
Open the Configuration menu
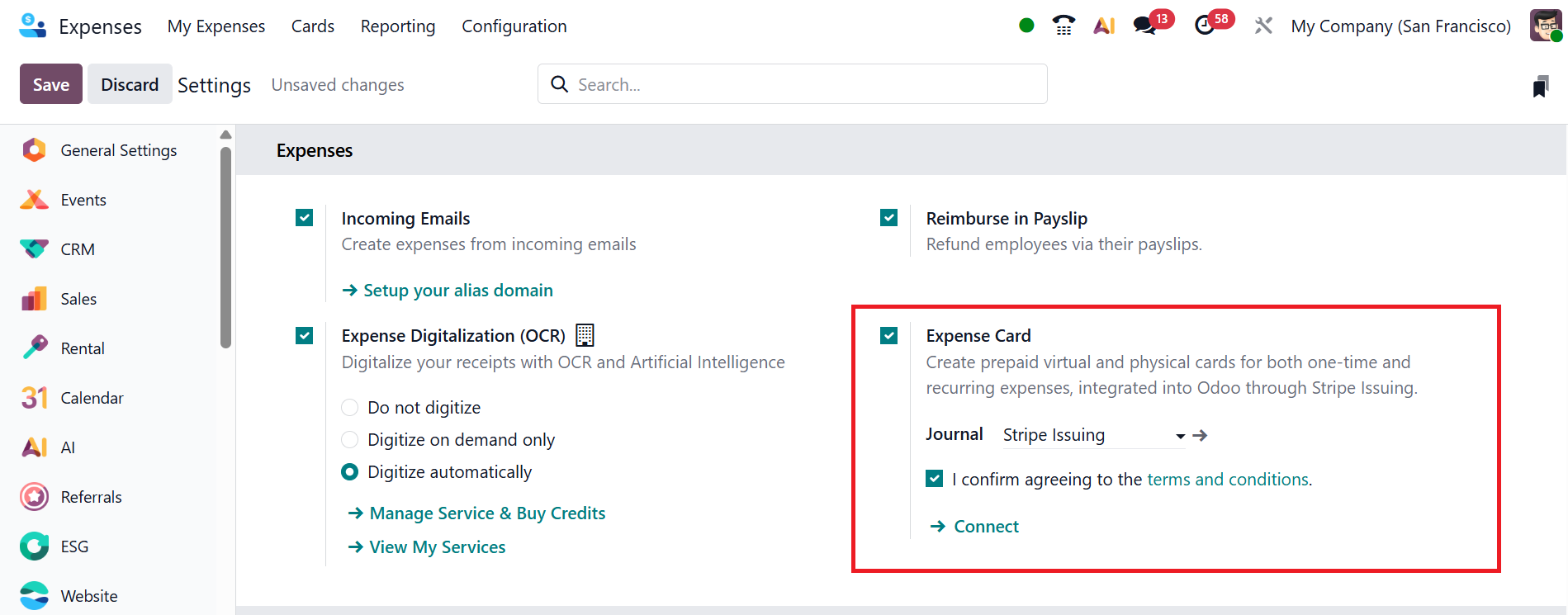pos(514,26)
